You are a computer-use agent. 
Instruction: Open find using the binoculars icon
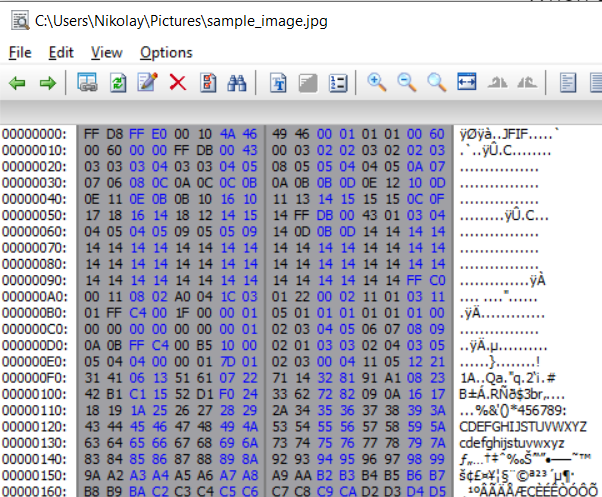pyautogui.click(x=238, y=83)
